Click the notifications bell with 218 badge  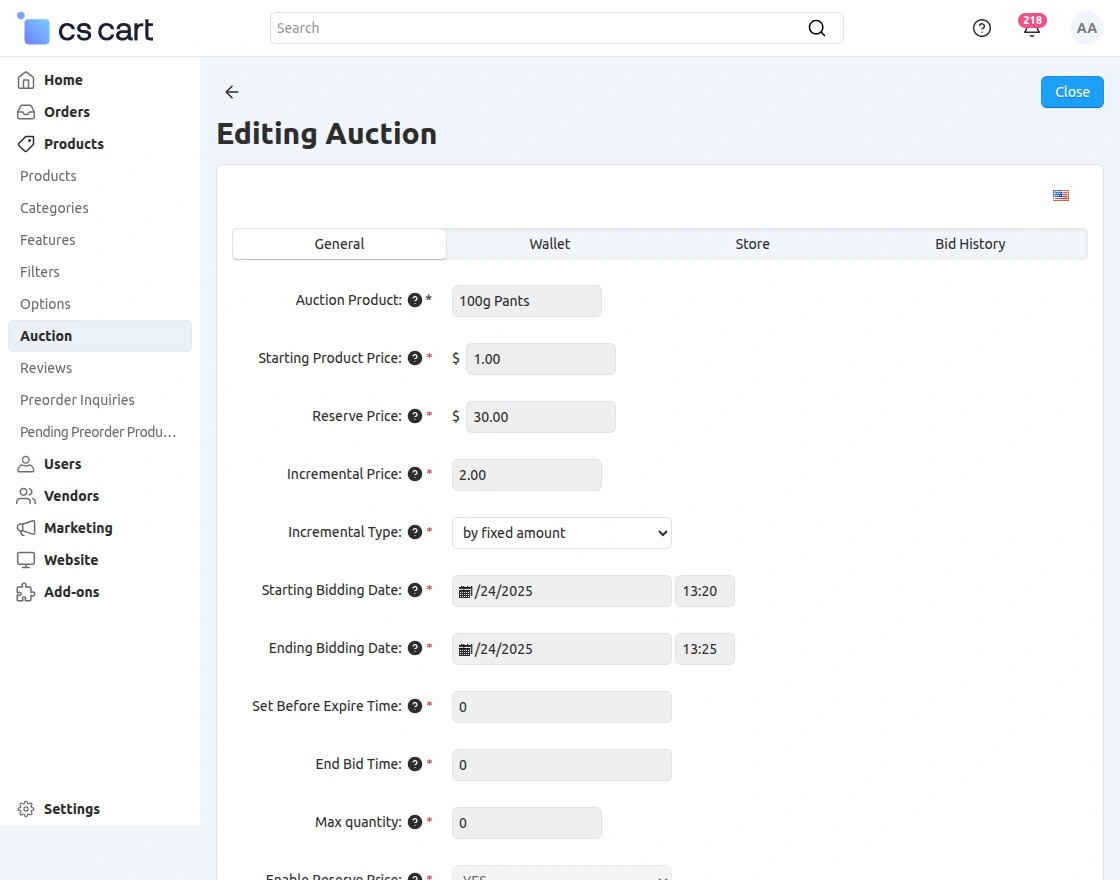point(1031,28)
